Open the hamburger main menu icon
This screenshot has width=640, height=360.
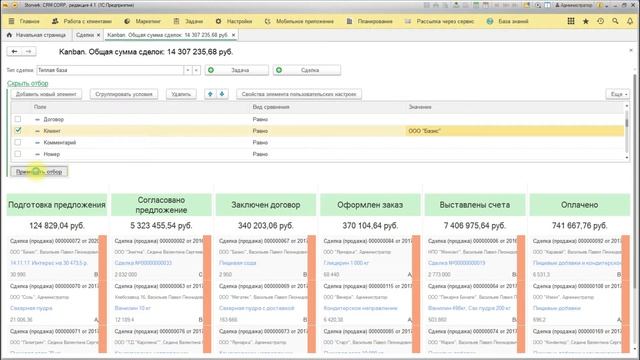(x=11, y=21)
